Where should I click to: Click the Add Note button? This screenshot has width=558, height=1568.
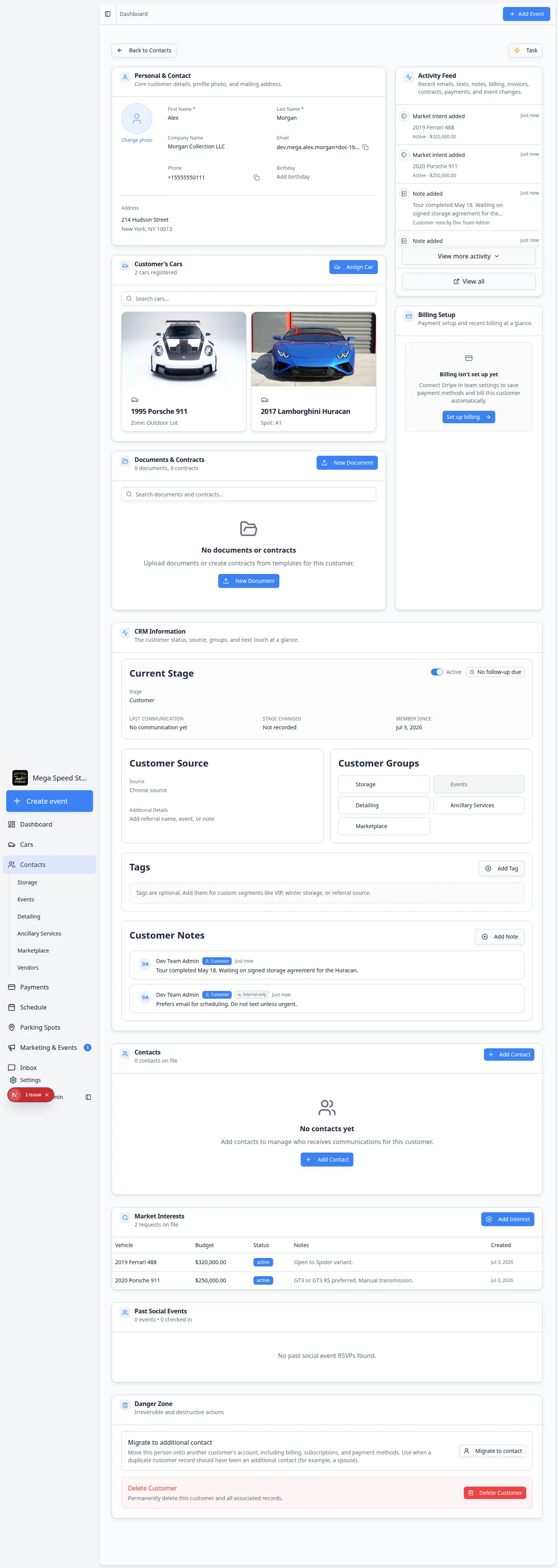point(499,936)
